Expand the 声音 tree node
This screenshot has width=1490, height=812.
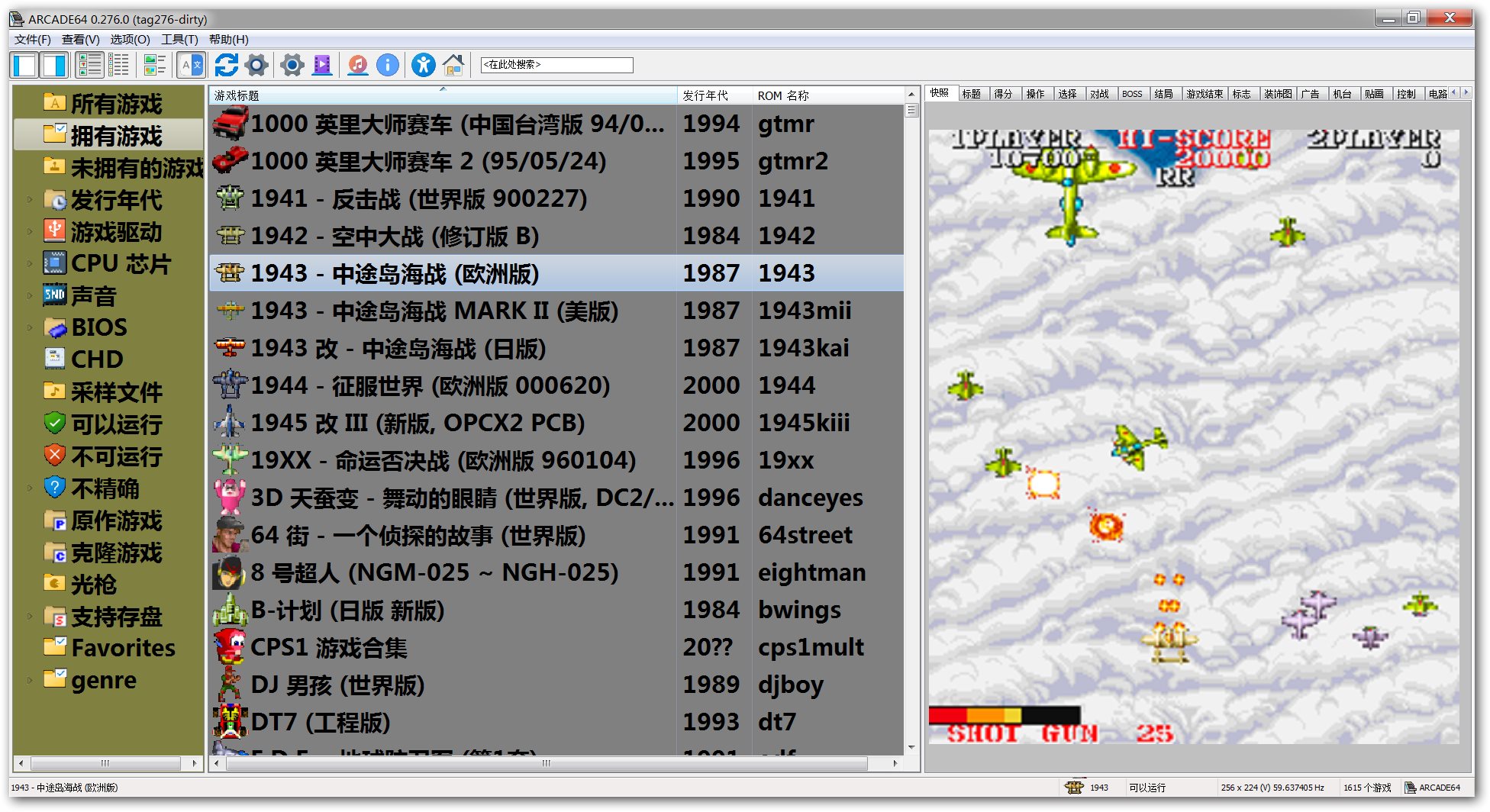click(30, 296)
